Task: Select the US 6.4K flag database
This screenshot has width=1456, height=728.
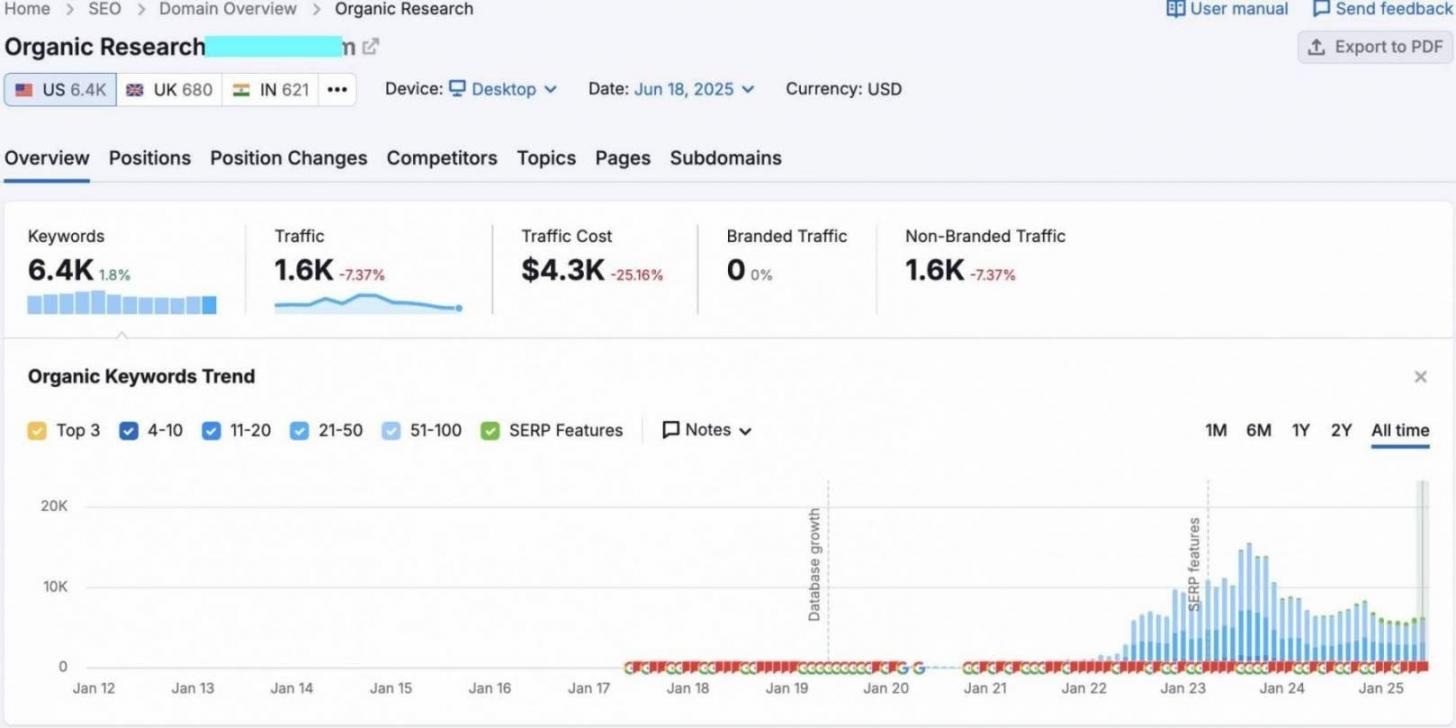Action: point(60,89)
